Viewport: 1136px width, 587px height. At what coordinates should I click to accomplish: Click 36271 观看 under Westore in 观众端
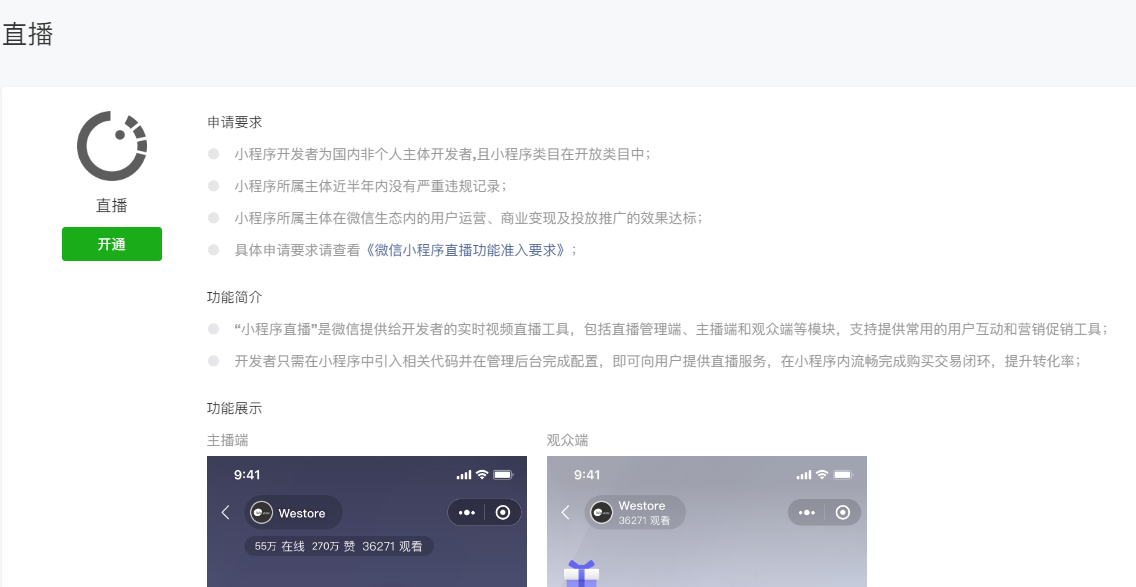click(644, 520)
